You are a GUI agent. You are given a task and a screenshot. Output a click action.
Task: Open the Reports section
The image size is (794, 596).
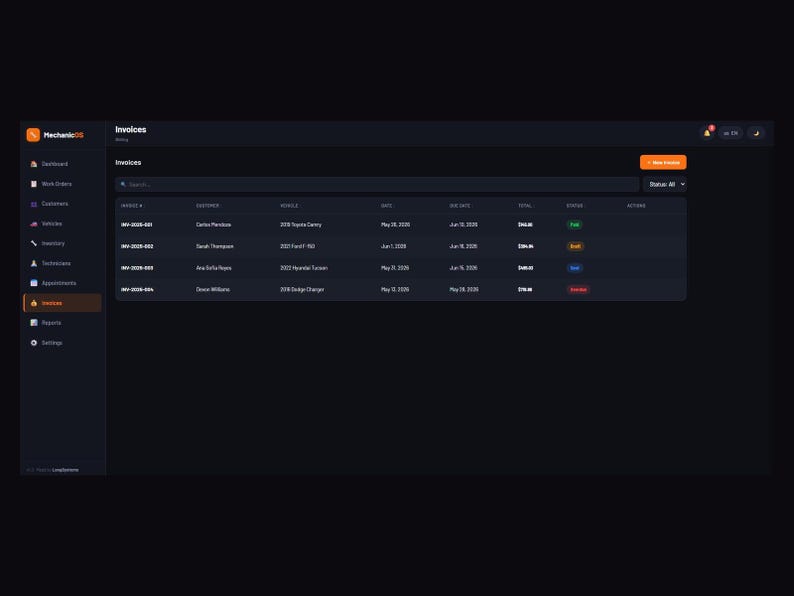point(62,323)
